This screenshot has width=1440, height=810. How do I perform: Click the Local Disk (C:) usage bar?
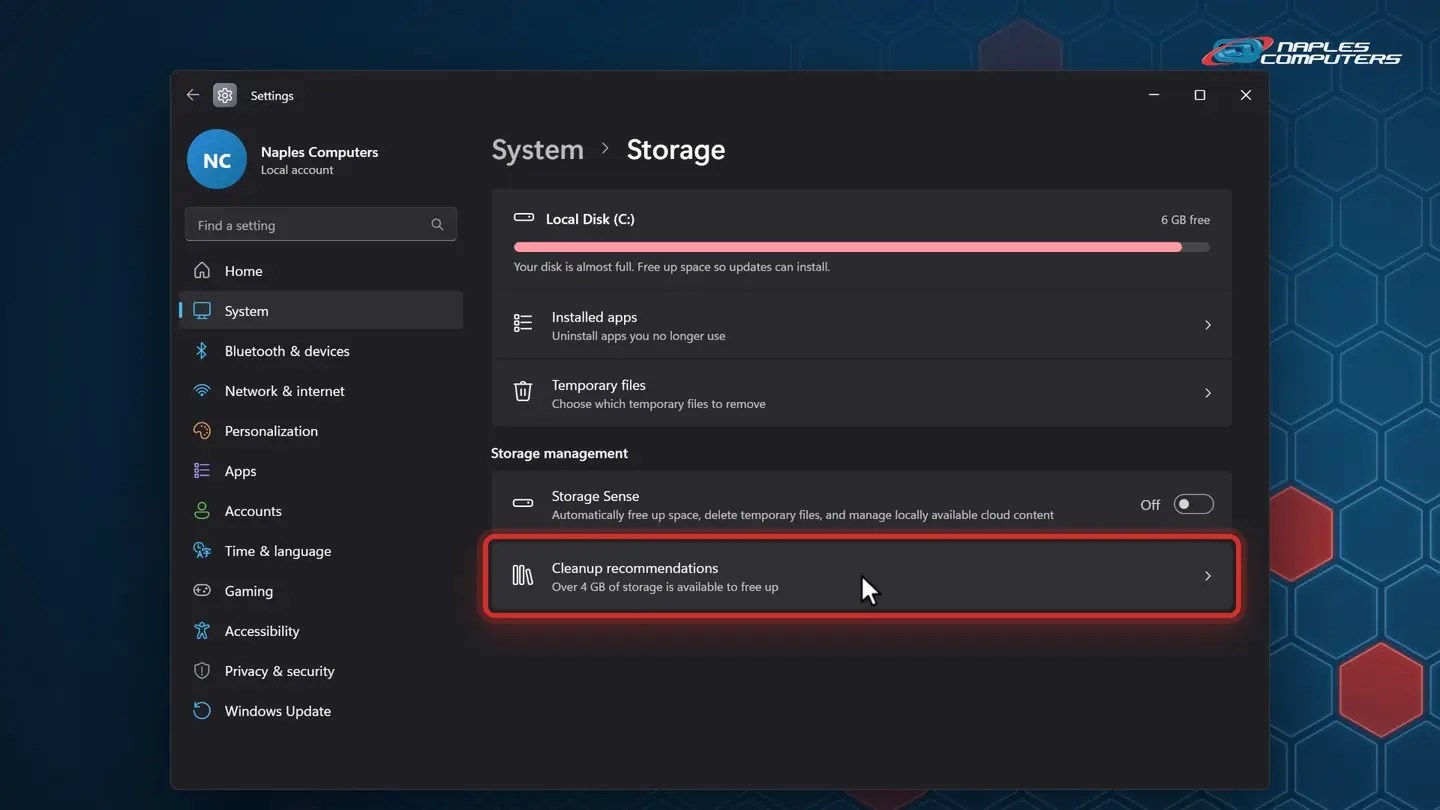click(861, 247)
